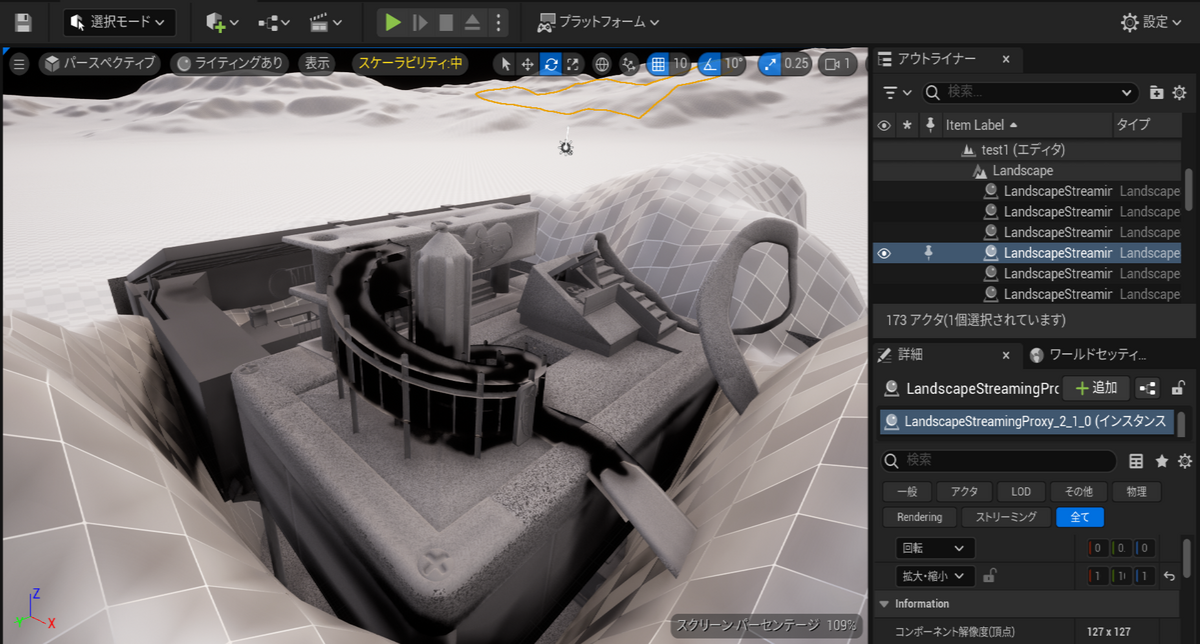1200x644 pixels.
Task: Open the outliner settings gear
Action: tap(1180, 92)
